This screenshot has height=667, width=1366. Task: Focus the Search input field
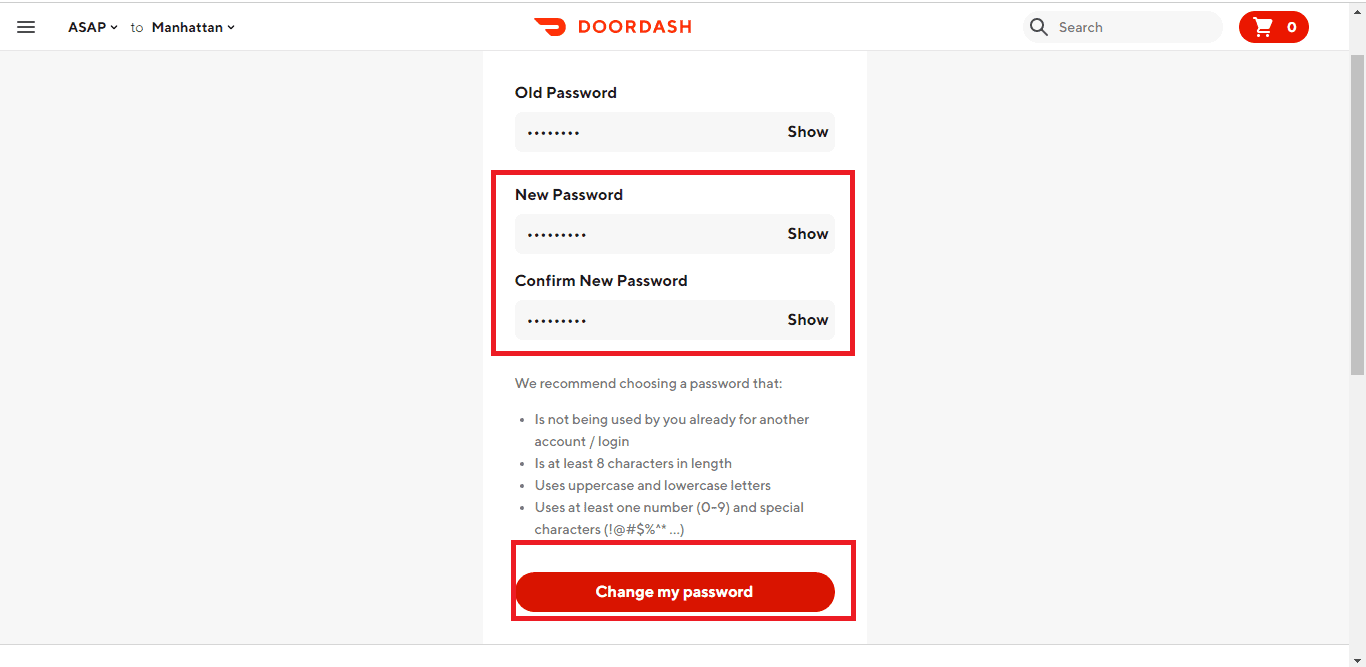[x=1135, y=27]
